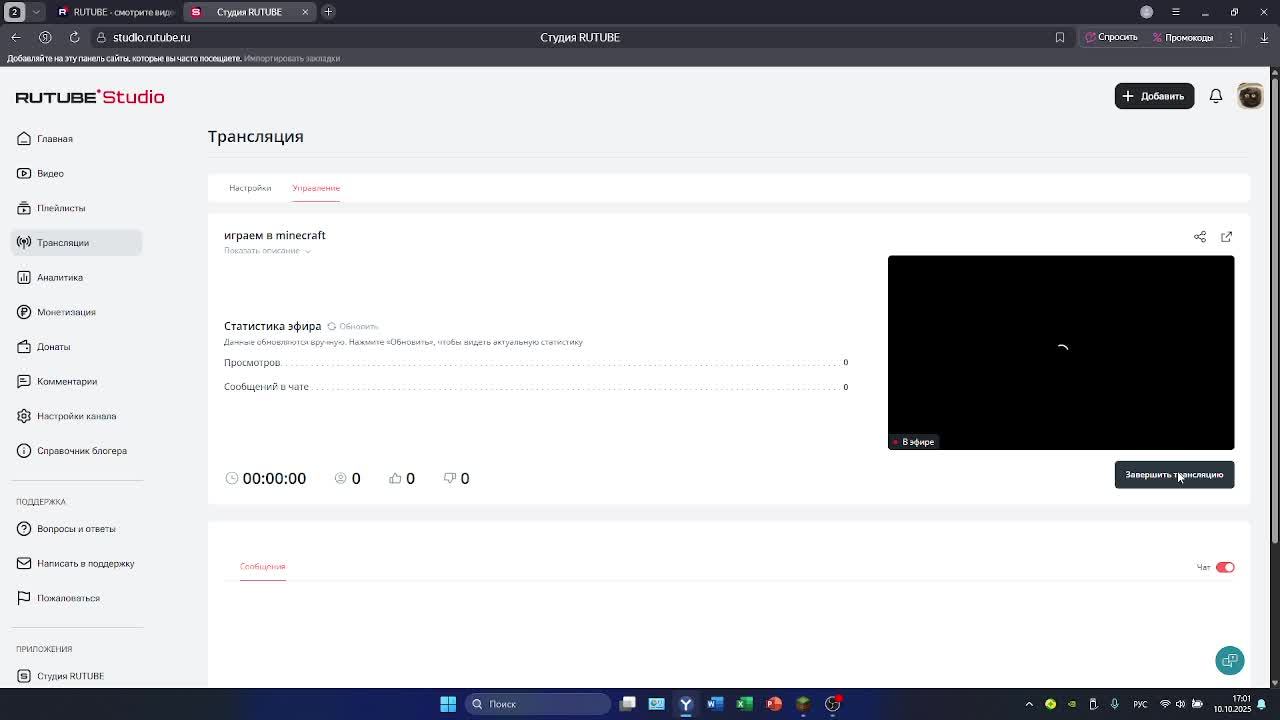Click the Вопросы и ответы icon
The image size is (1280, 720).
point(24,529)
